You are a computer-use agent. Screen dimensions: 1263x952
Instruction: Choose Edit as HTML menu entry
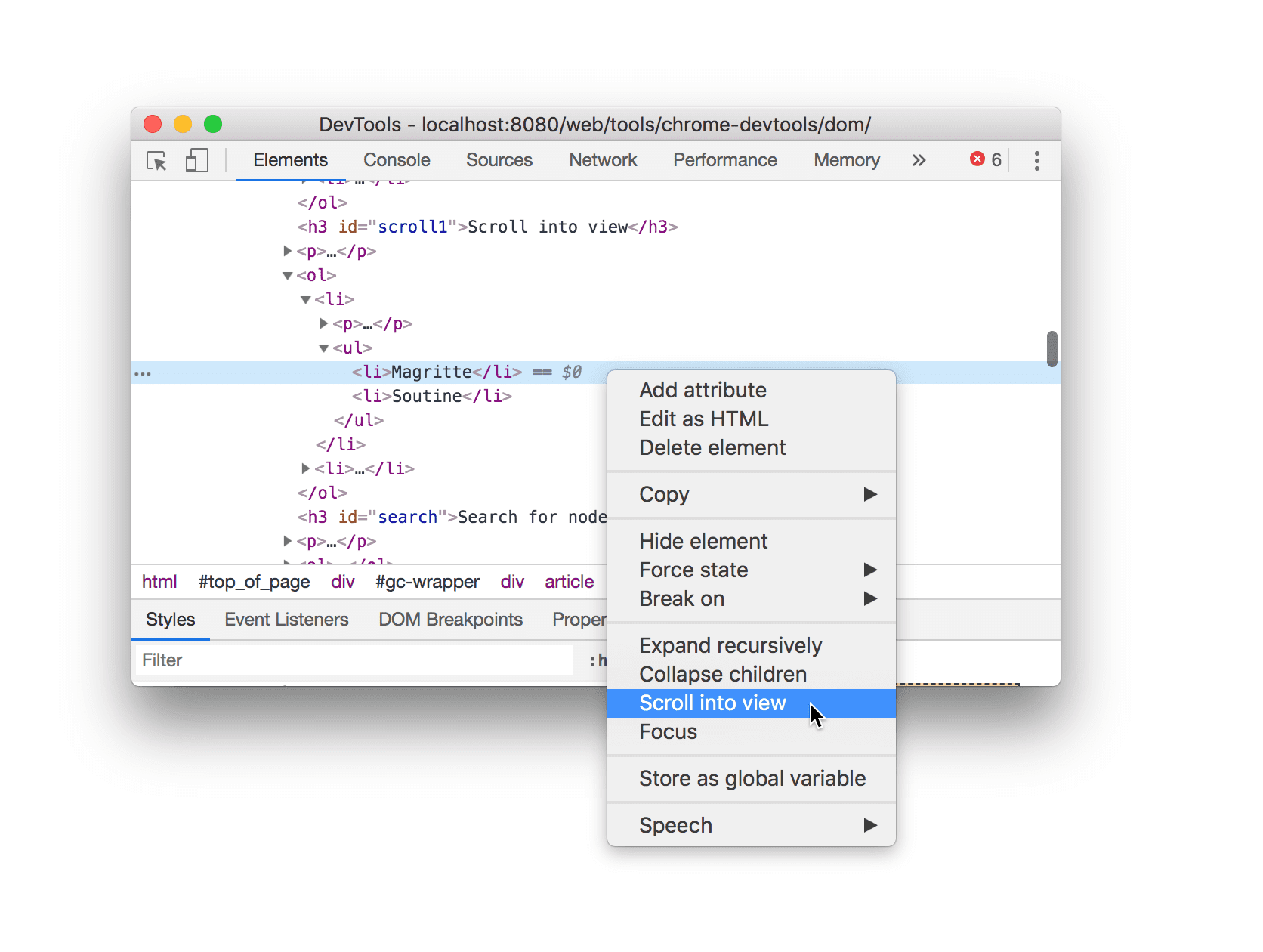[x=703, y=419]
